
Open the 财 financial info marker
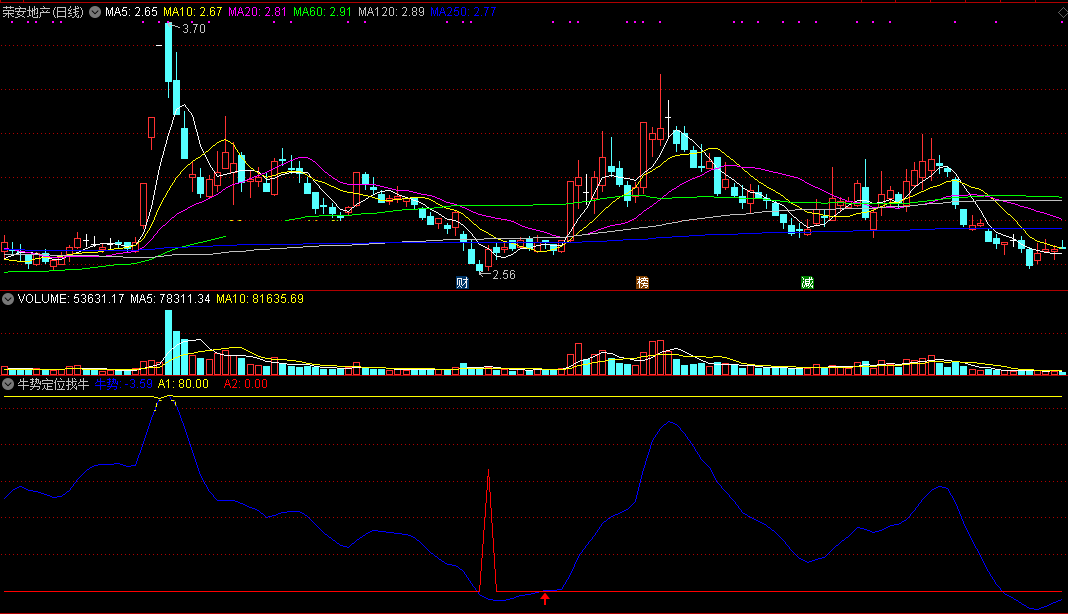(462, 283)
